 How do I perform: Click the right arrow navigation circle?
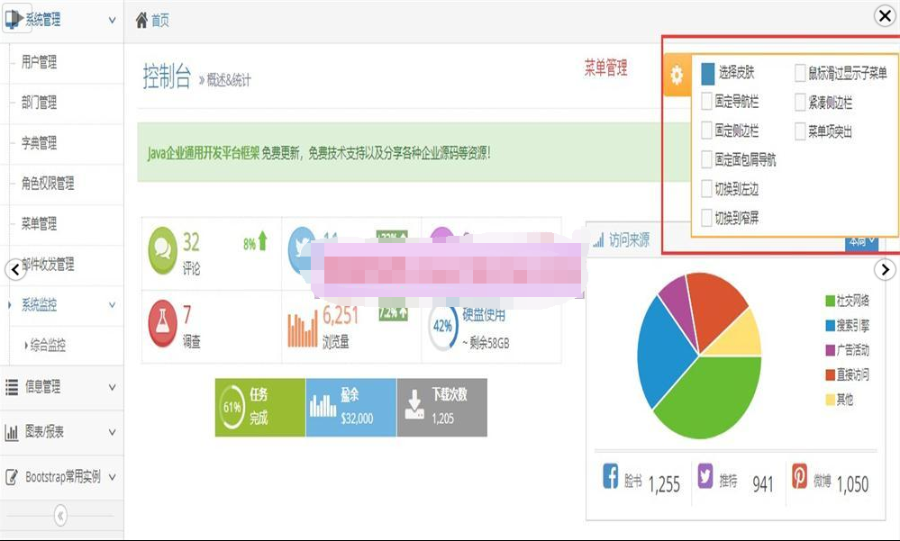[x=885, y=269]
